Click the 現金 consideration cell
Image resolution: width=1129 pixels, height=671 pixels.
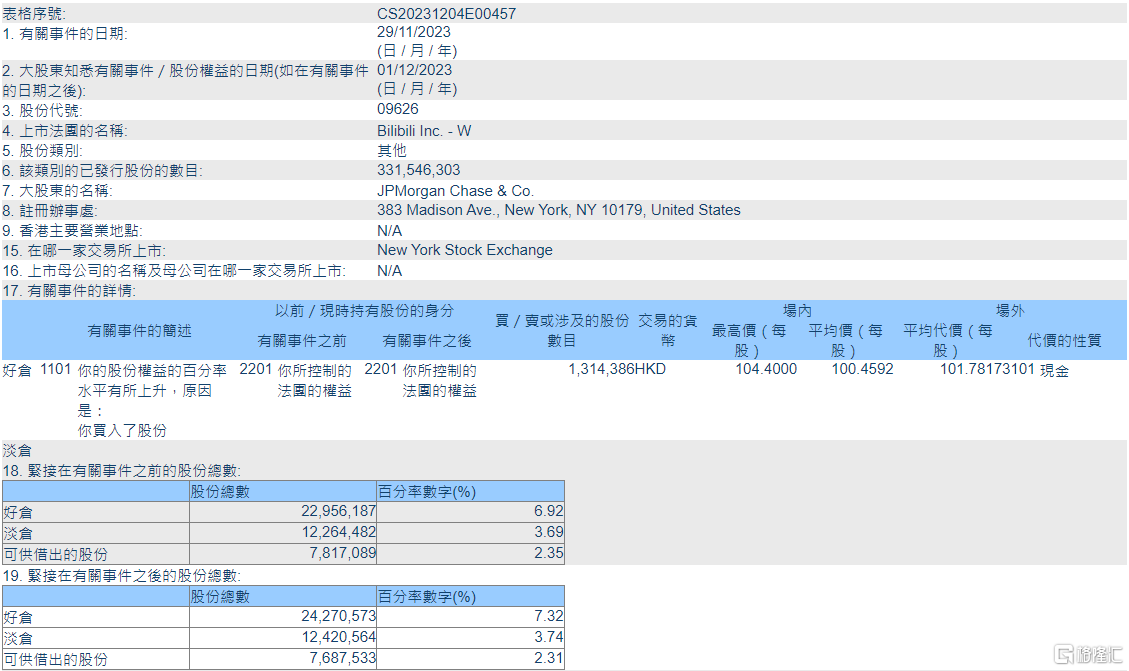tap(1054, 370)
